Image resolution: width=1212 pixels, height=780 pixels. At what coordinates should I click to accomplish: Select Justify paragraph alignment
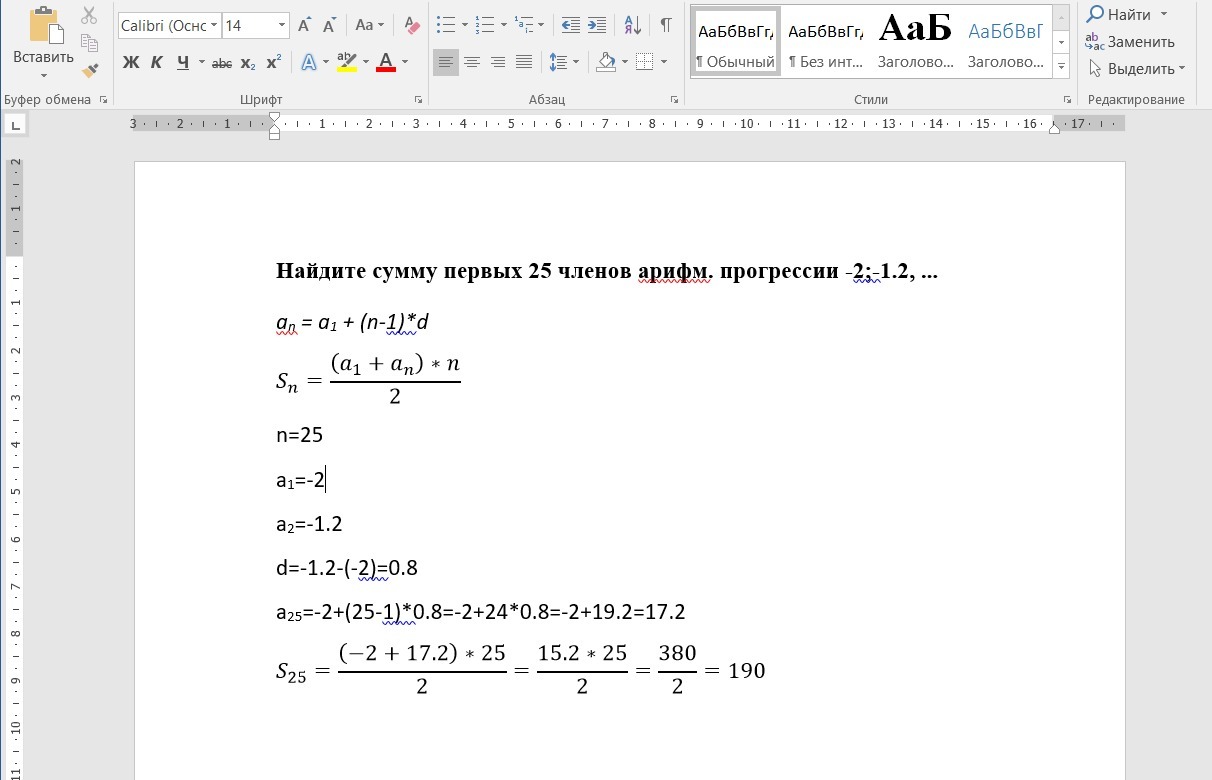click(524, 63)
